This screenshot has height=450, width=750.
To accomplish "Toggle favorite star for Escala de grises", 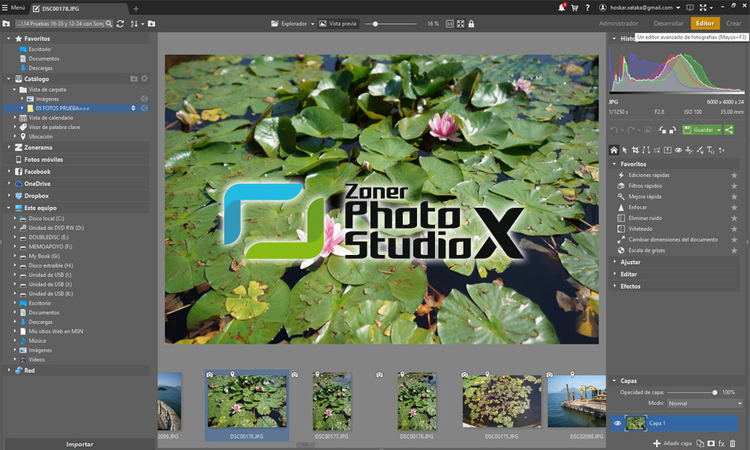I will [x=734, y=250].
